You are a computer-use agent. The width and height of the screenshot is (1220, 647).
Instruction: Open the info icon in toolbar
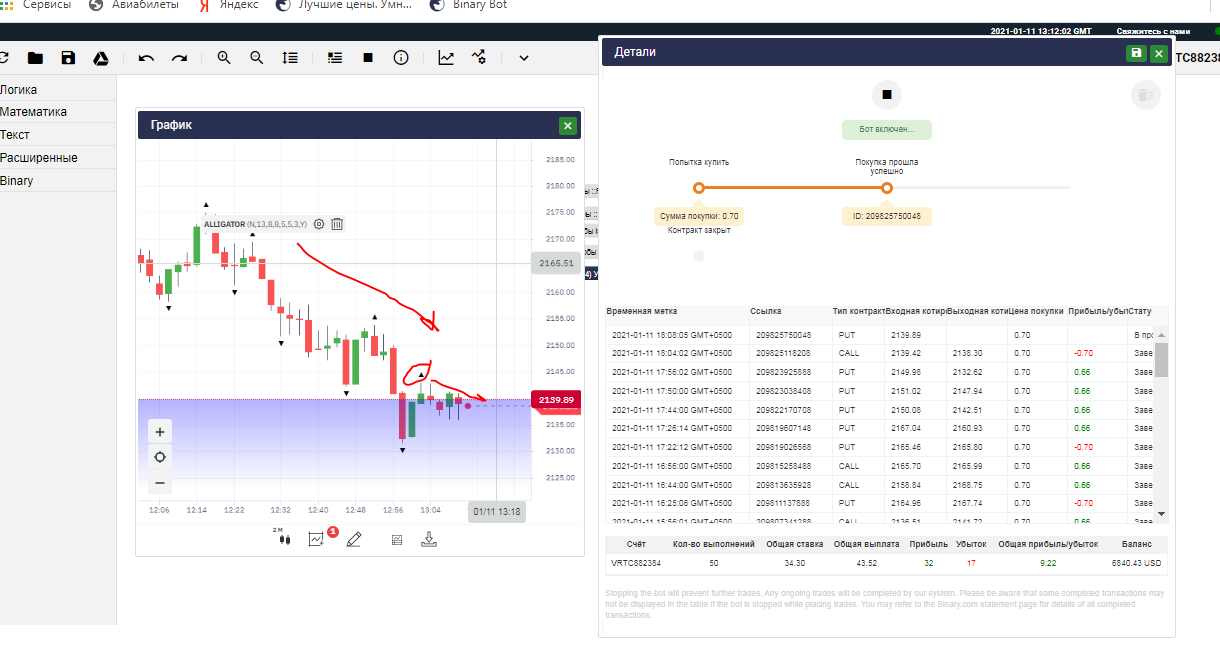click(401, 58)
